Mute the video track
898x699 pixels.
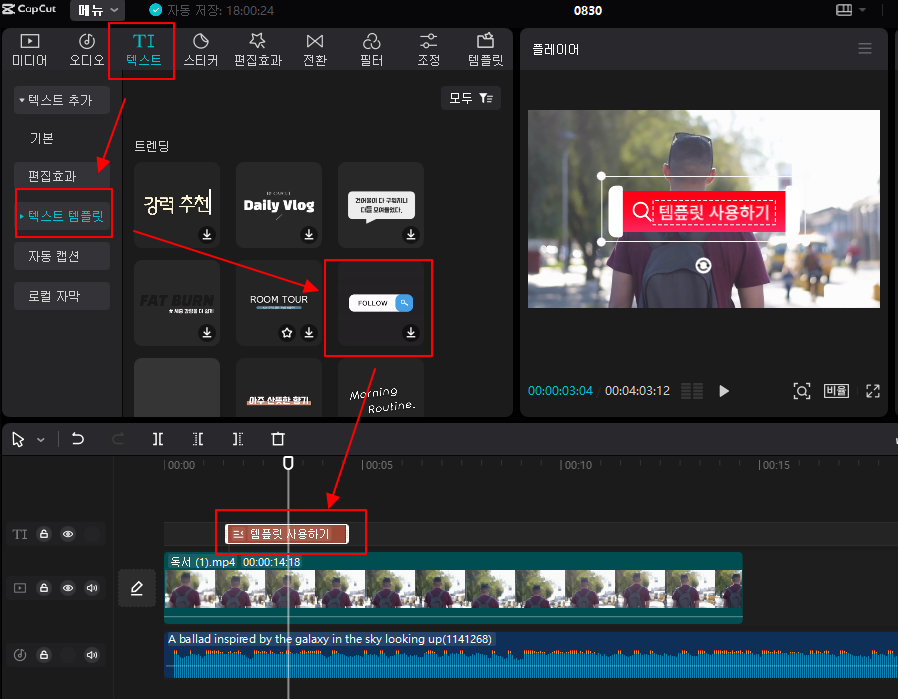click(92, 588)
